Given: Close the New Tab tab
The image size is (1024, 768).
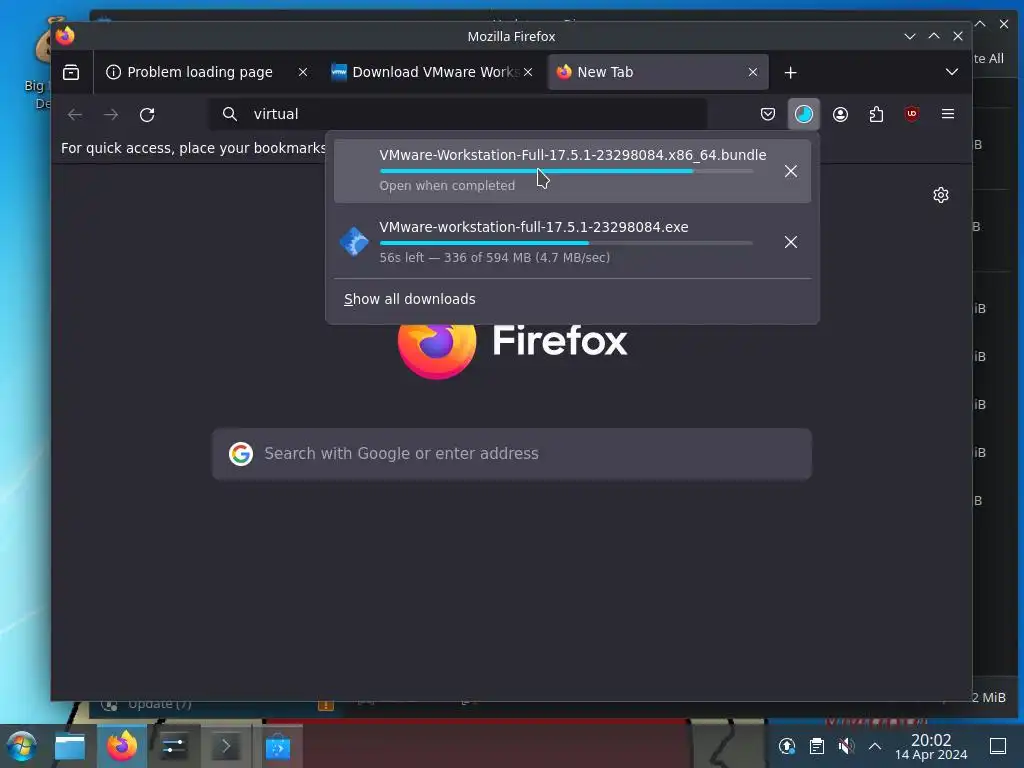Looking at the screenshot, I should (753, 72).
